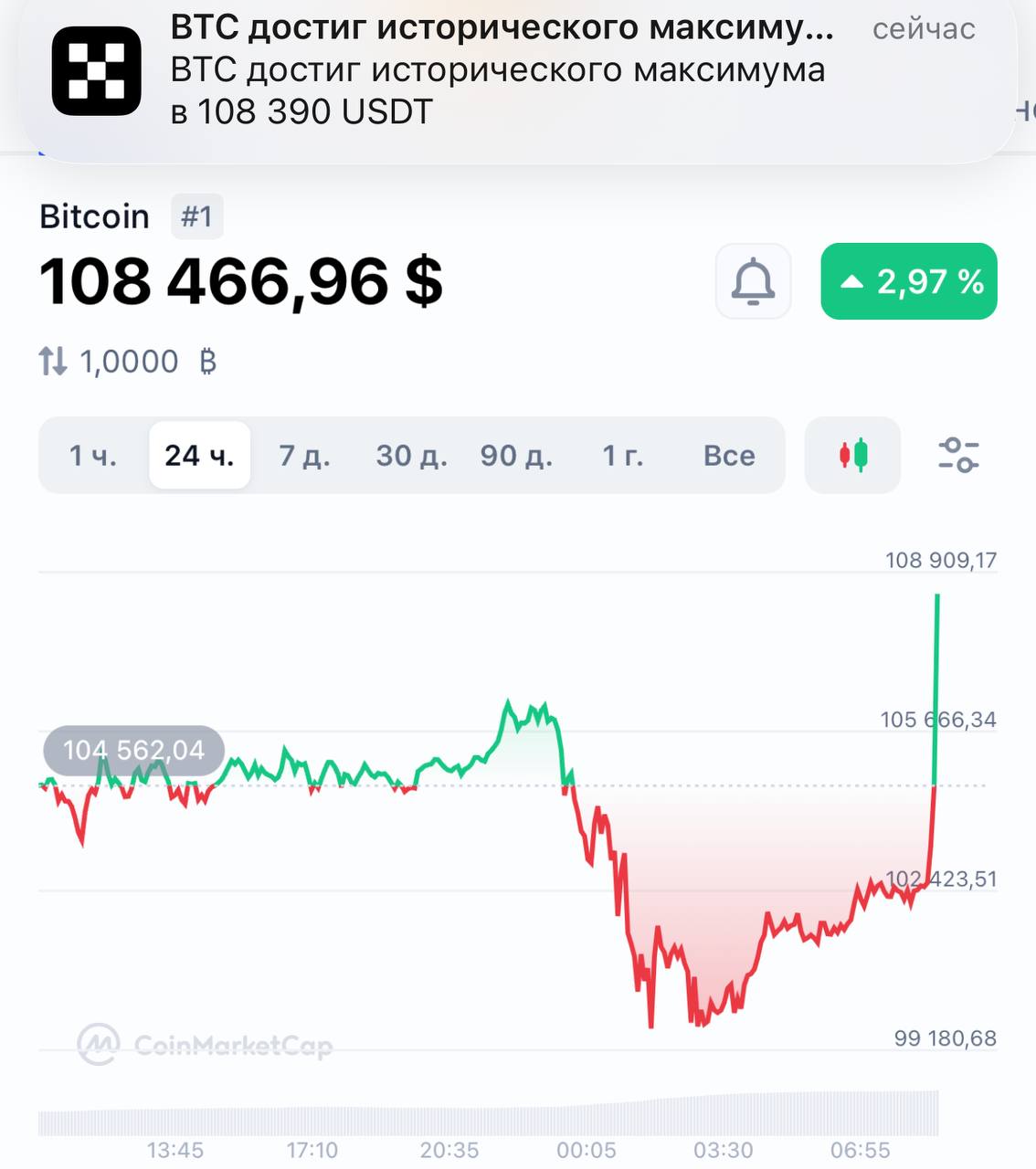
Task: Select the 1 ч. timeframe
Action: 93,455
